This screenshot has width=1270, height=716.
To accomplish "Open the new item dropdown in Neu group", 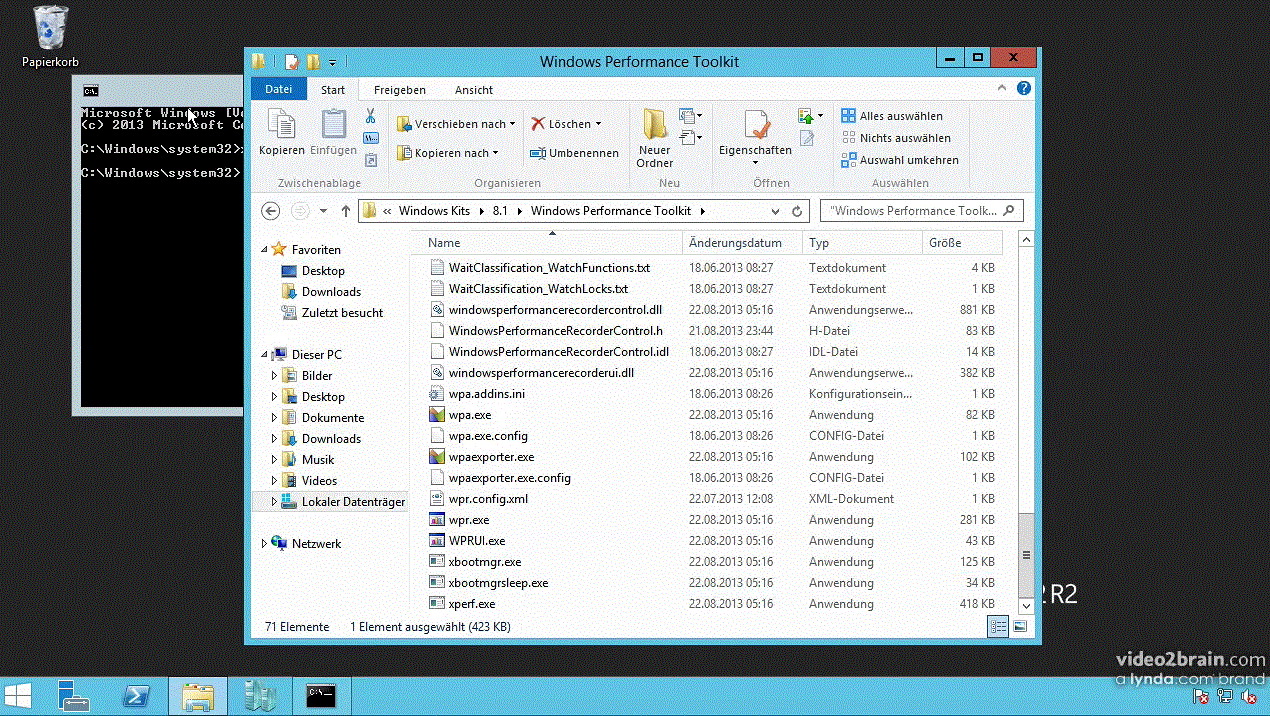I will pyautogui.click(x=691, y=116).
